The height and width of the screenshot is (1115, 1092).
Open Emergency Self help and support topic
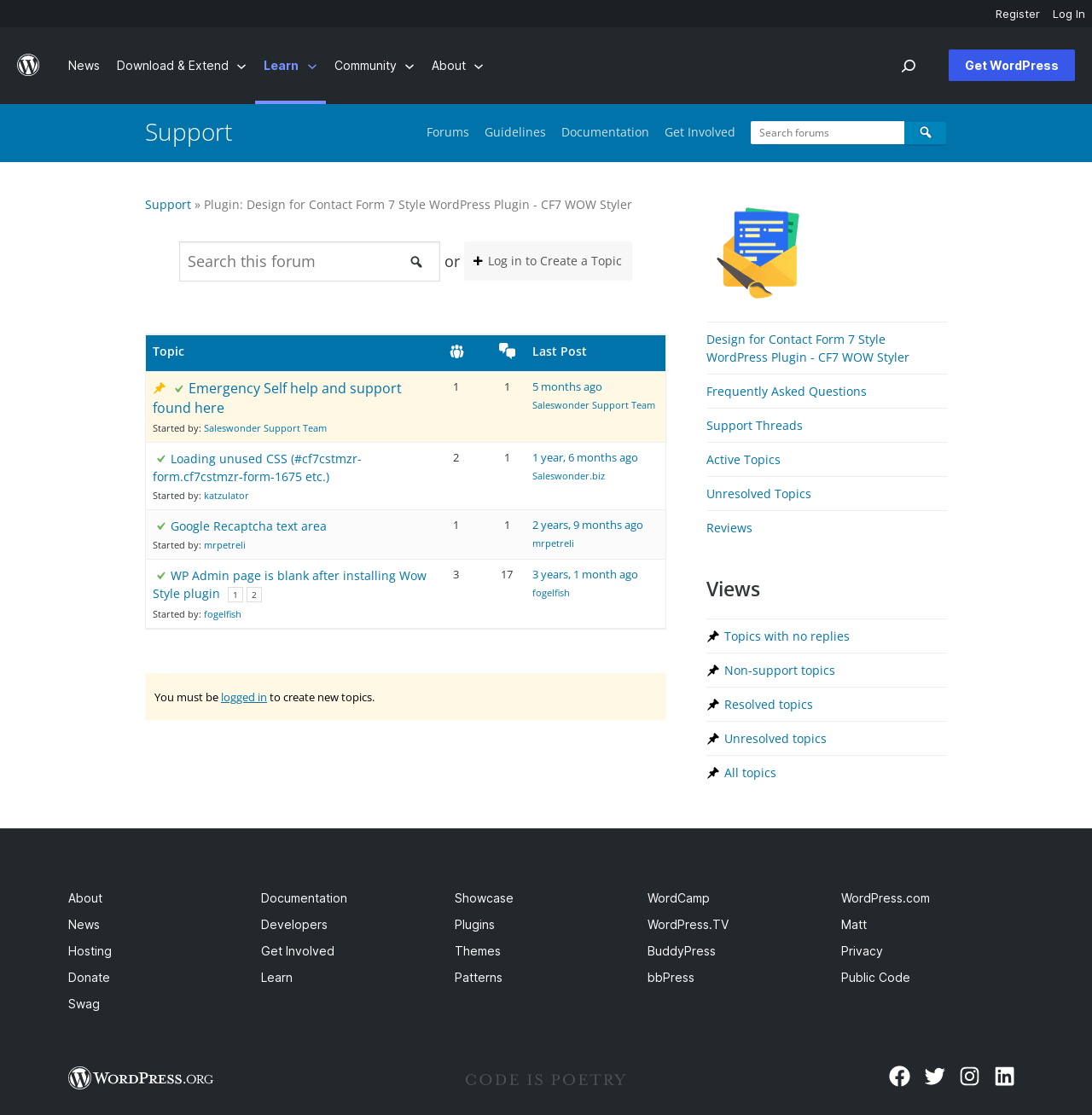point(277,398)
